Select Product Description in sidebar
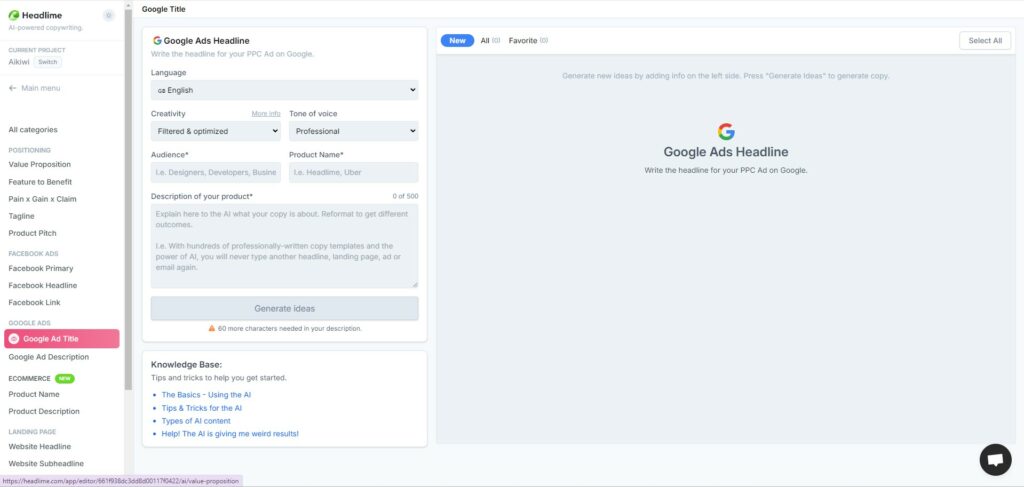Screen dimensions: 1024x487 [x=44, y=411]
